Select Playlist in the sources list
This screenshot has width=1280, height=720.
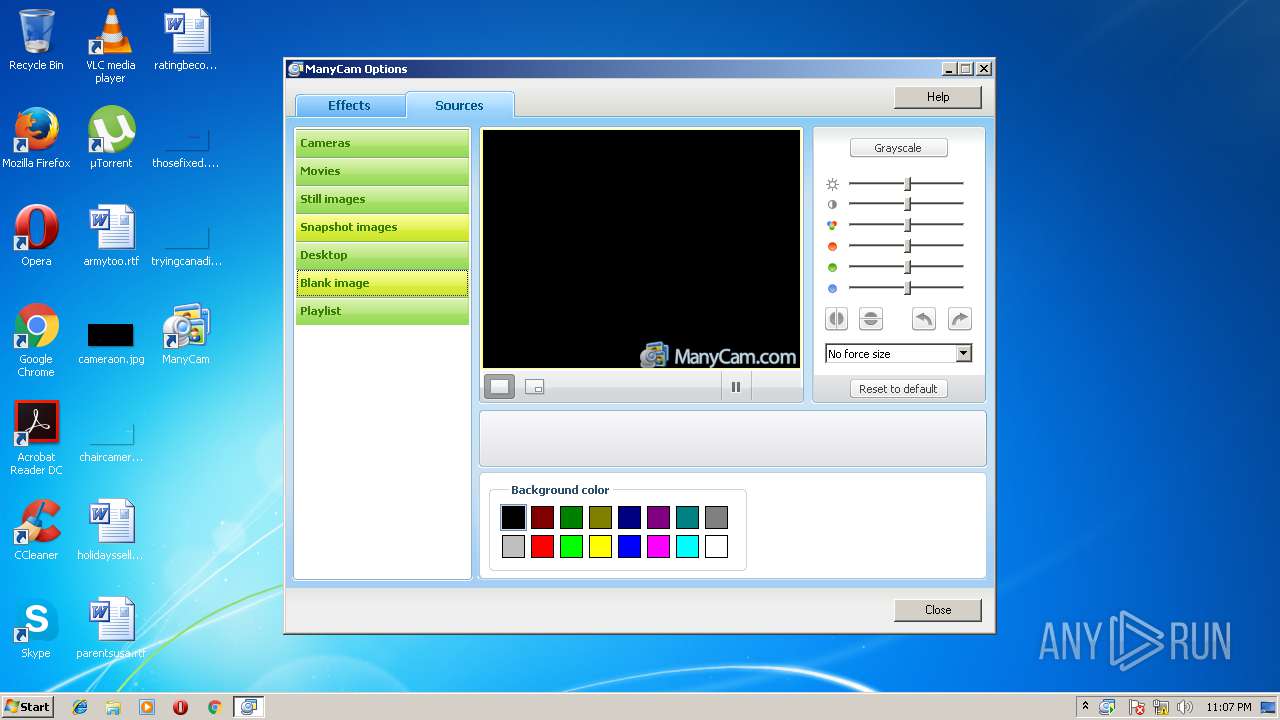pos(382,311)
